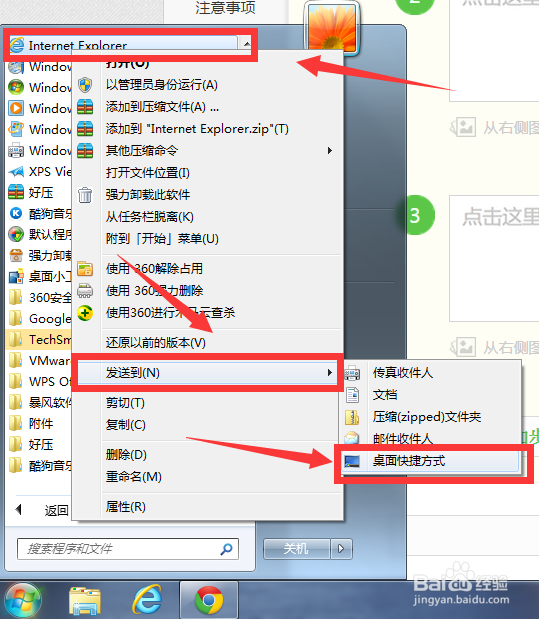Image resolution: width=539 pixels, height=619 pixels.
Task: Click the 酷狗音乐 program with blue K icon
Action: coord(39,214)
